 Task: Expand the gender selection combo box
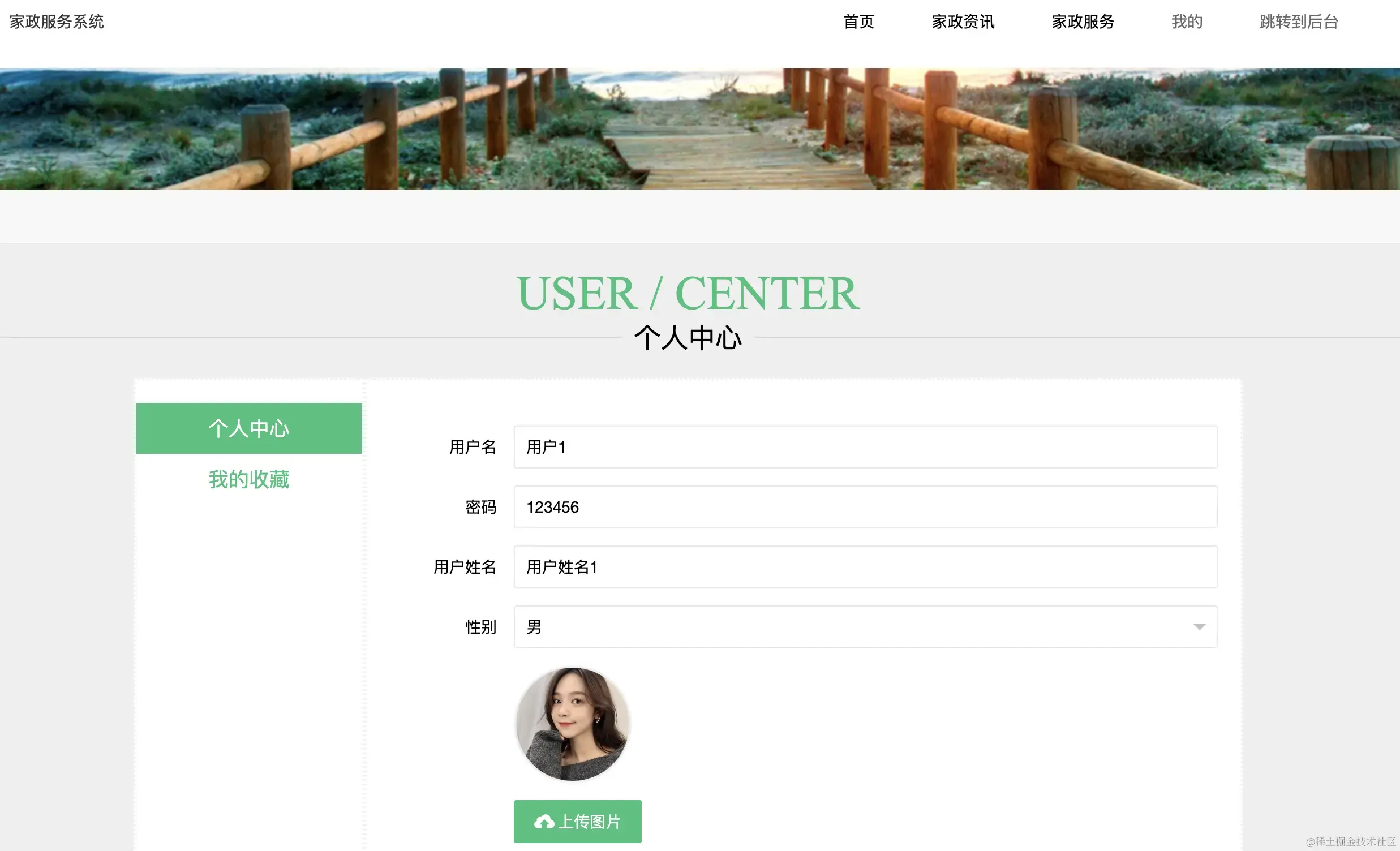click(x=864, y=626)
